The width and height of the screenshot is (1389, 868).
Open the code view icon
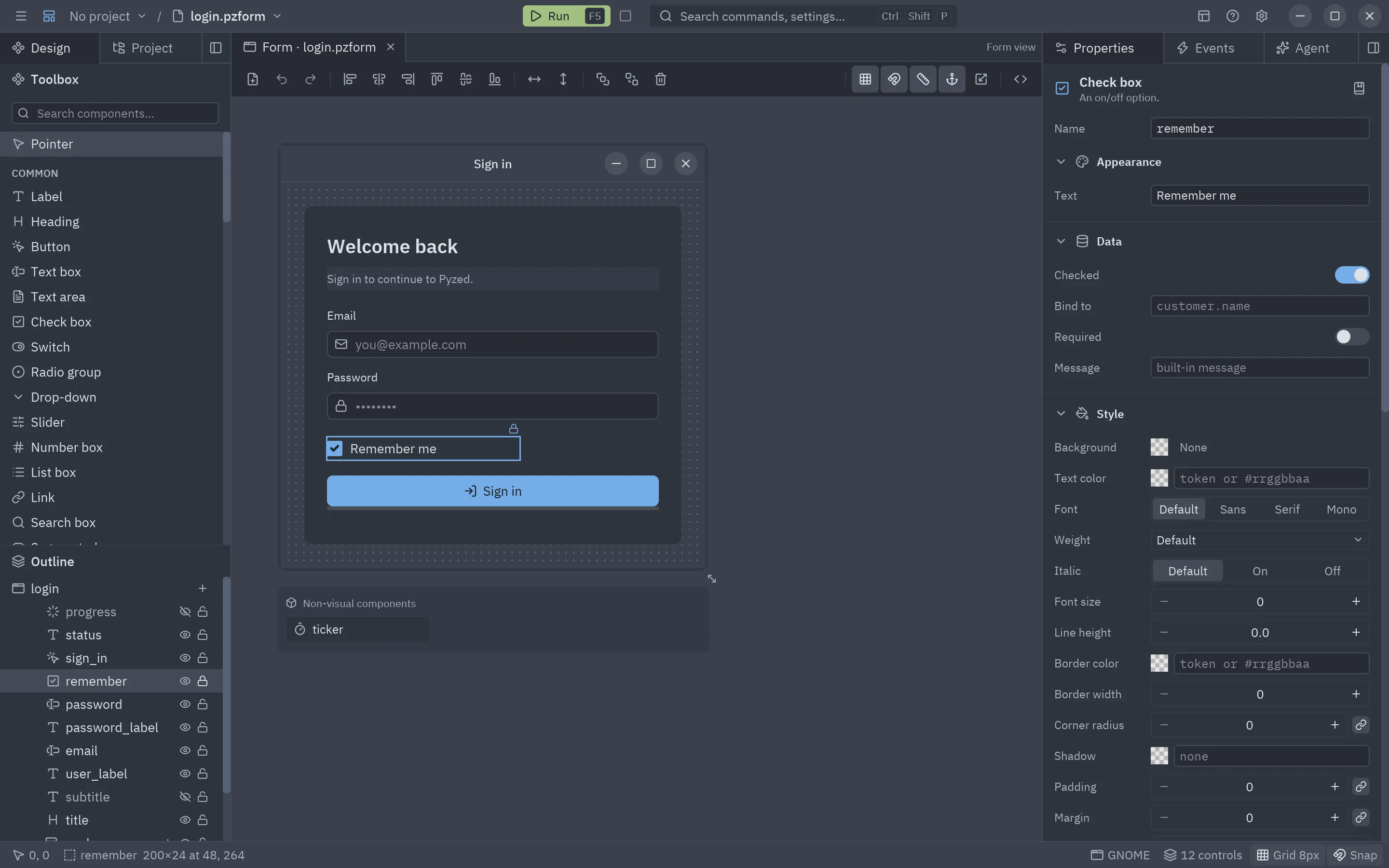[x=1020, y=79]
